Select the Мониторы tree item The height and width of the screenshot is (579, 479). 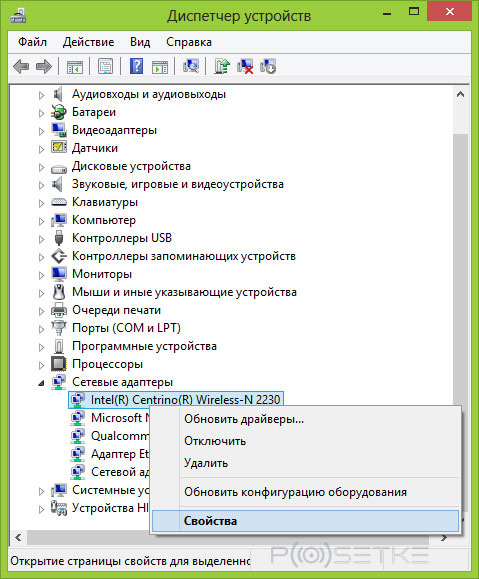click(x=102, y=274)
